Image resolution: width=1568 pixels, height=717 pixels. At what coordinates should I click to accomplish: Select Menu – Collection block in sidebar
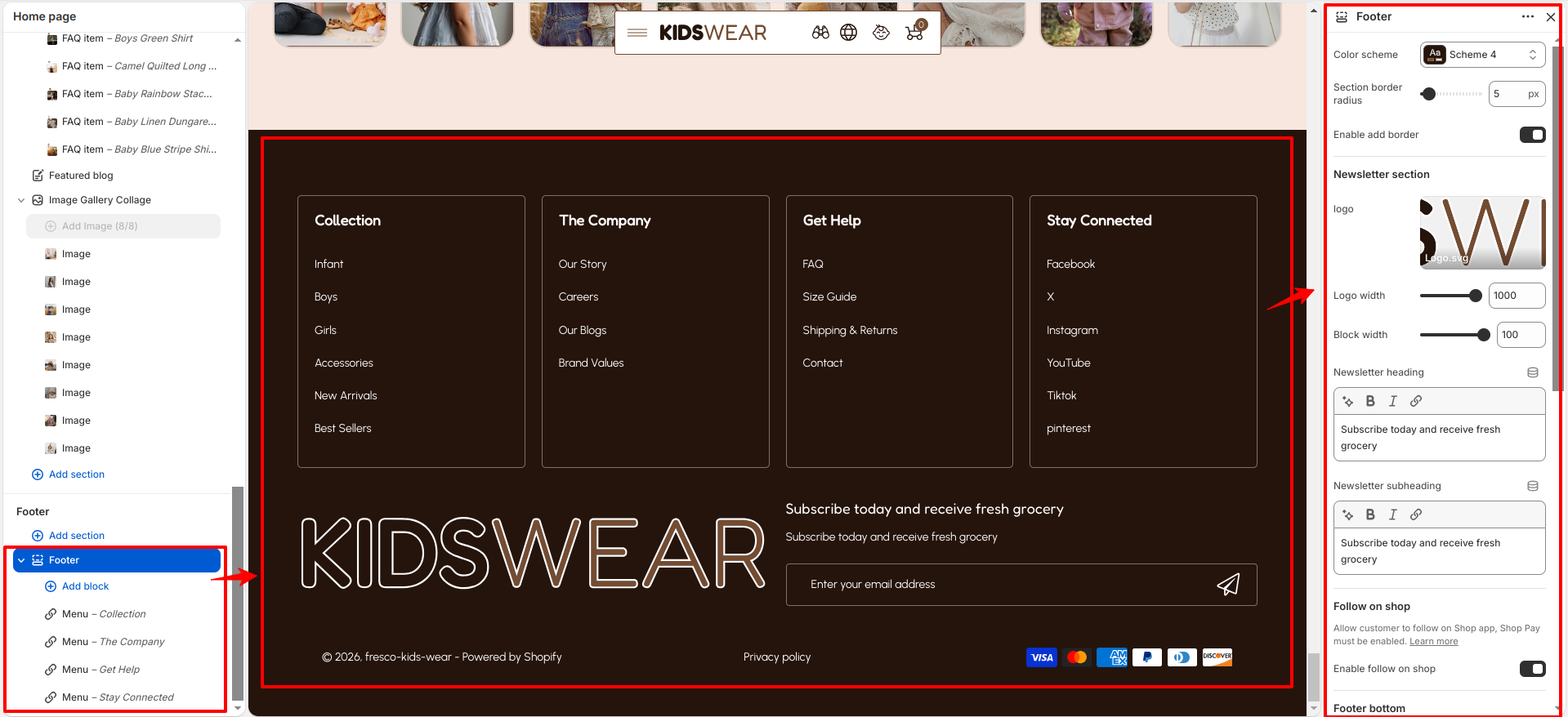(104, 614)
